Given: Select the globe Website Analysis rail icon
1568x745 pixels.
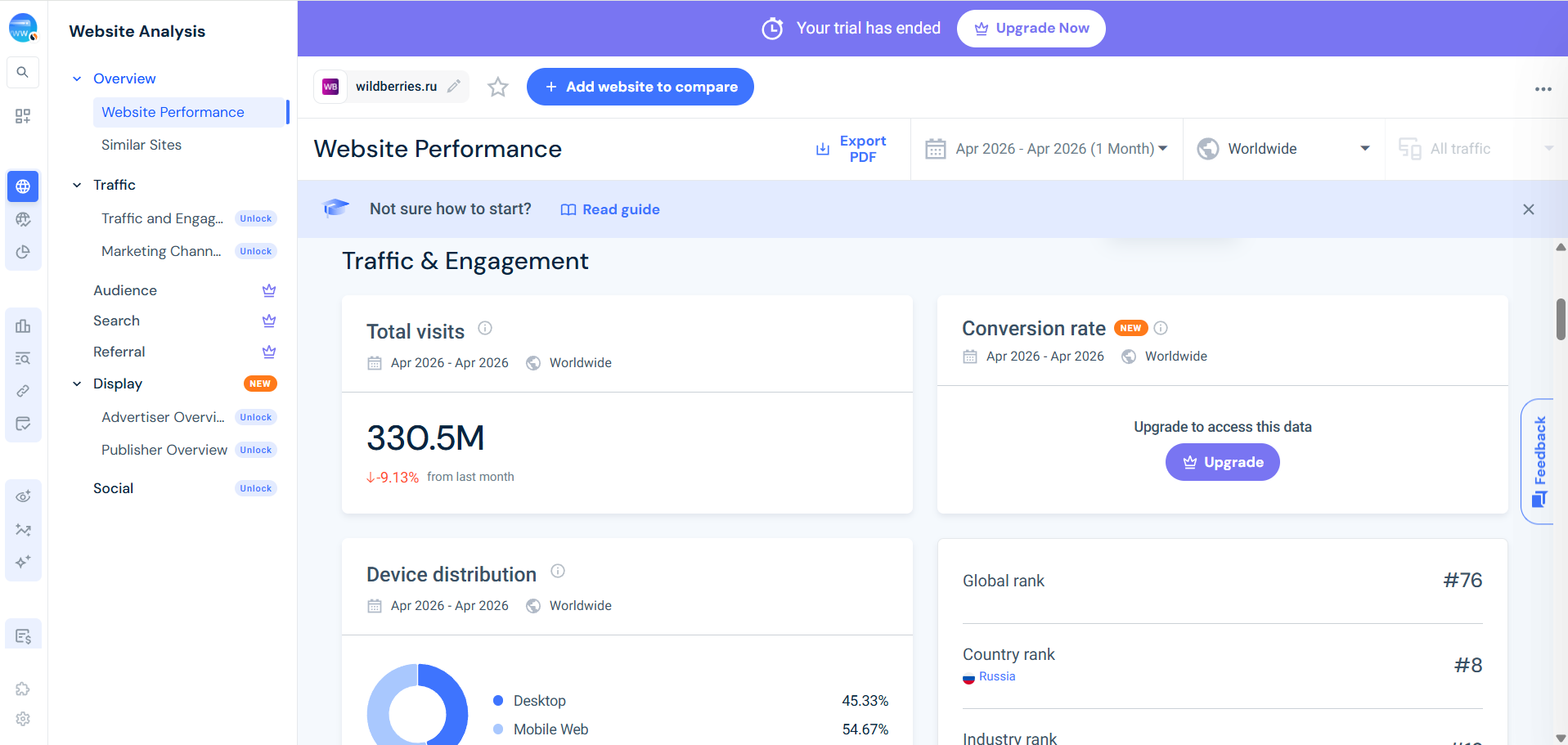Looking at the screenshot, I should click(x=23, y=186).
